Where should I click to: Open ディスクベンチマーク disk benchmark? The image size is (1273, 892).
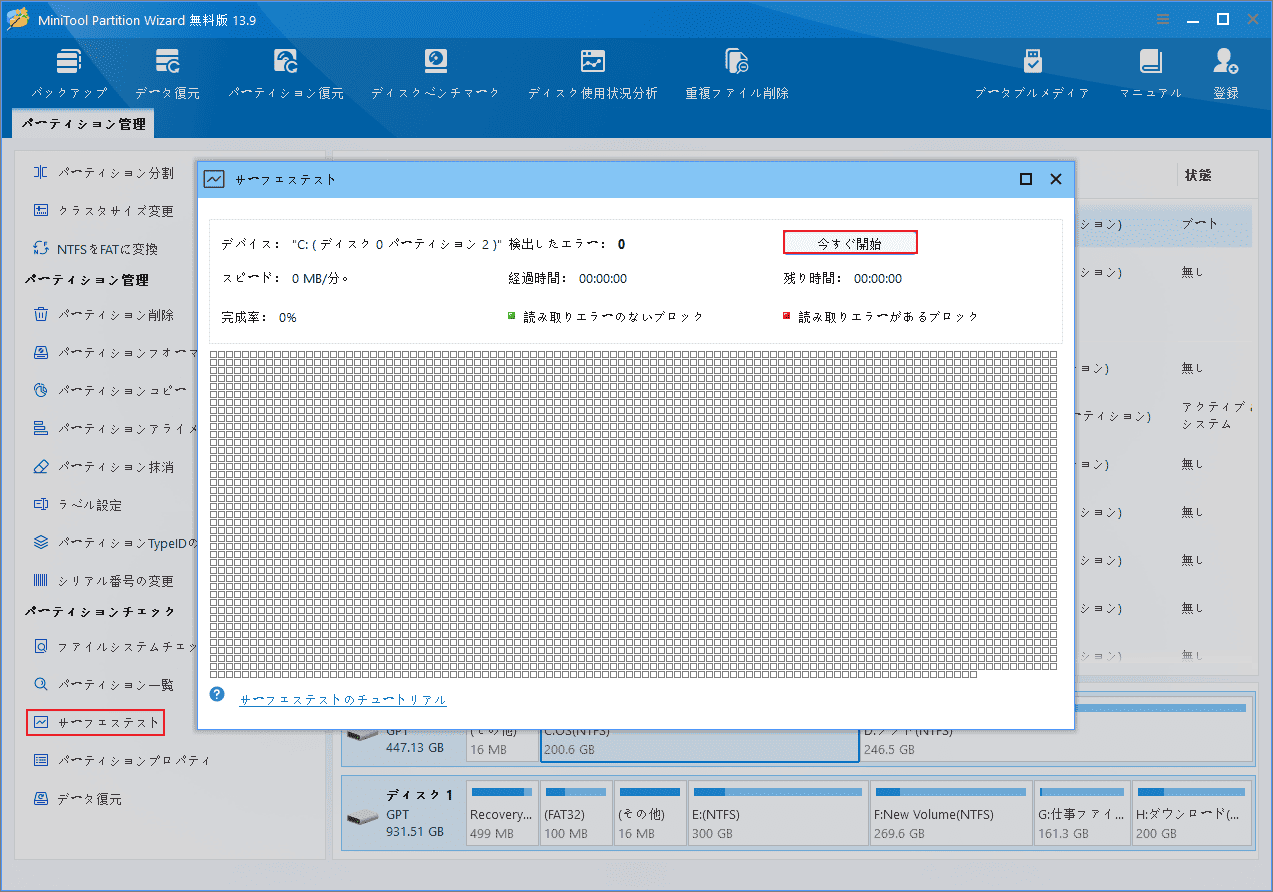(435, 72)
